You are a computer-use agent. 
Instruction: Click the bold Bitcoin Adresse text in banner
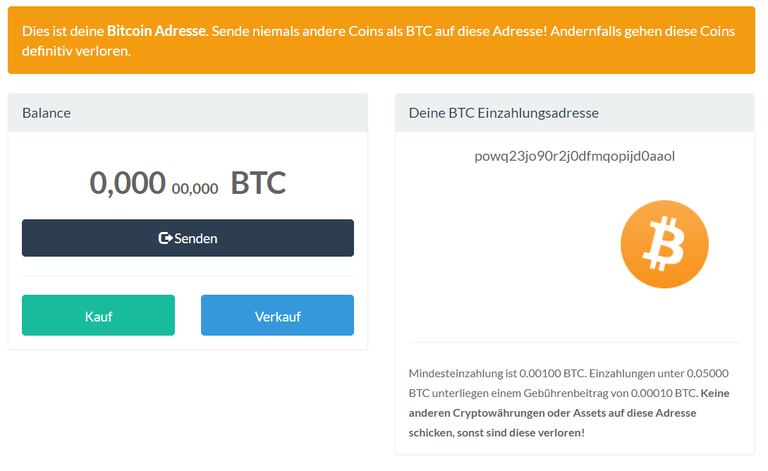(x=156, y=31)
